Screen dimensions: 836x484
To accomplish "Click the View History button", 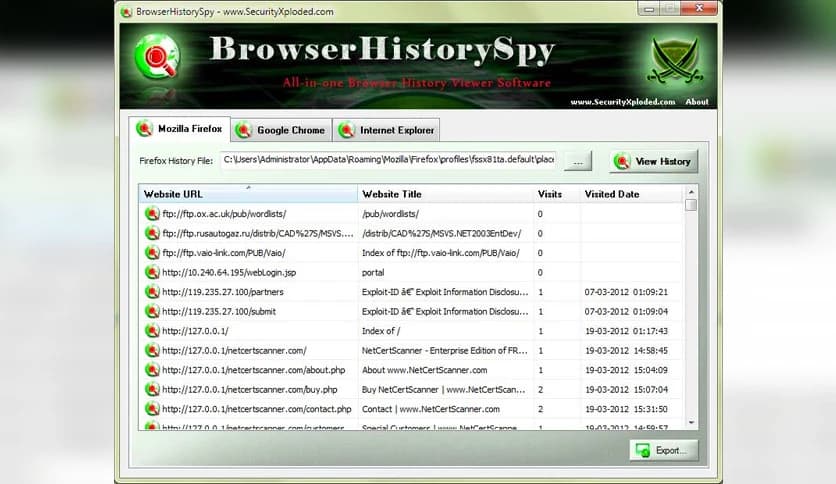I will point(654,162).
